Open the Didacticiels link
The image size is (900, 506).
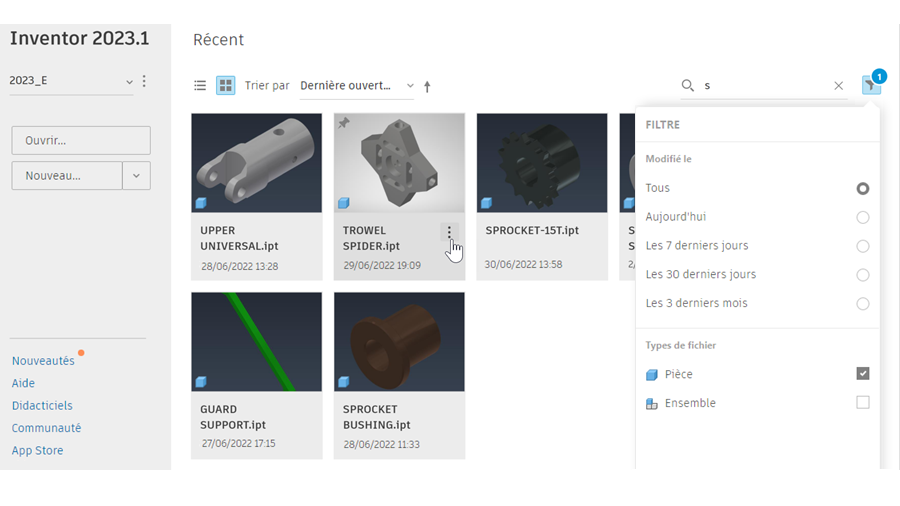tap(42, 406)
